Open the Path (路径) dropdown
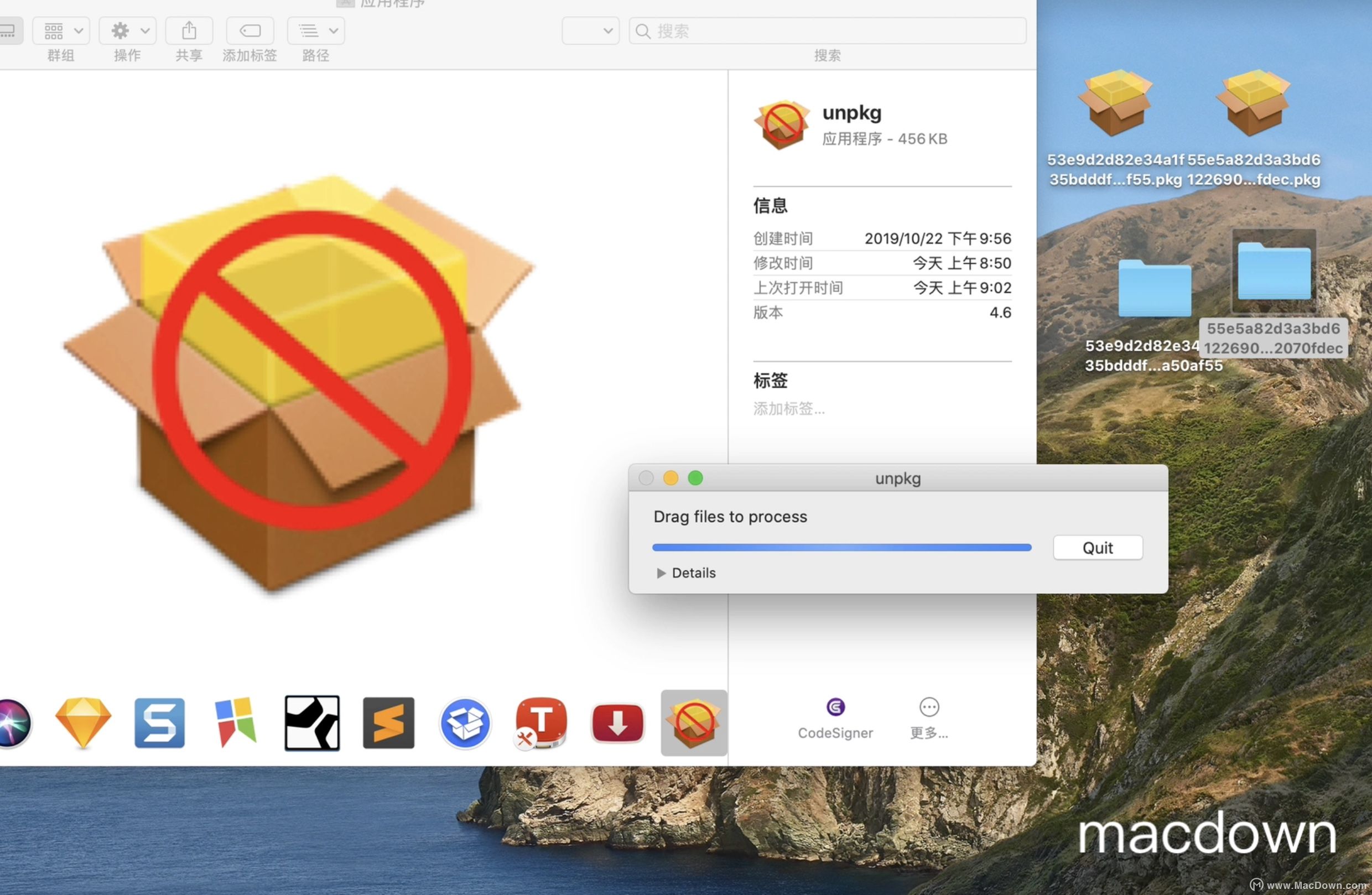1372x895 pixels. [316, 30]
